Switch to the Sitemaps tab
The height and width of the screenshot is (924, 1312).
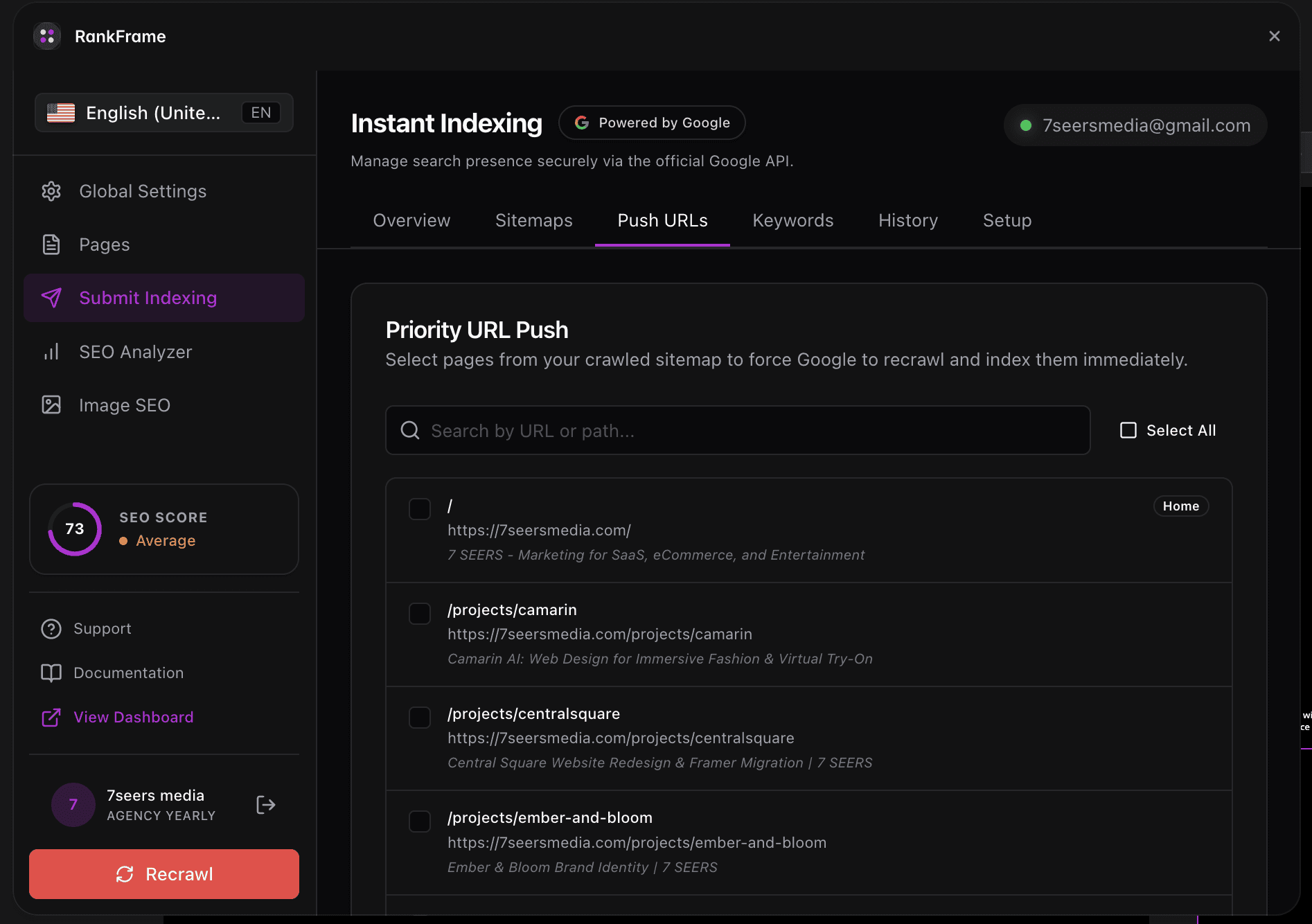[534, 220]
